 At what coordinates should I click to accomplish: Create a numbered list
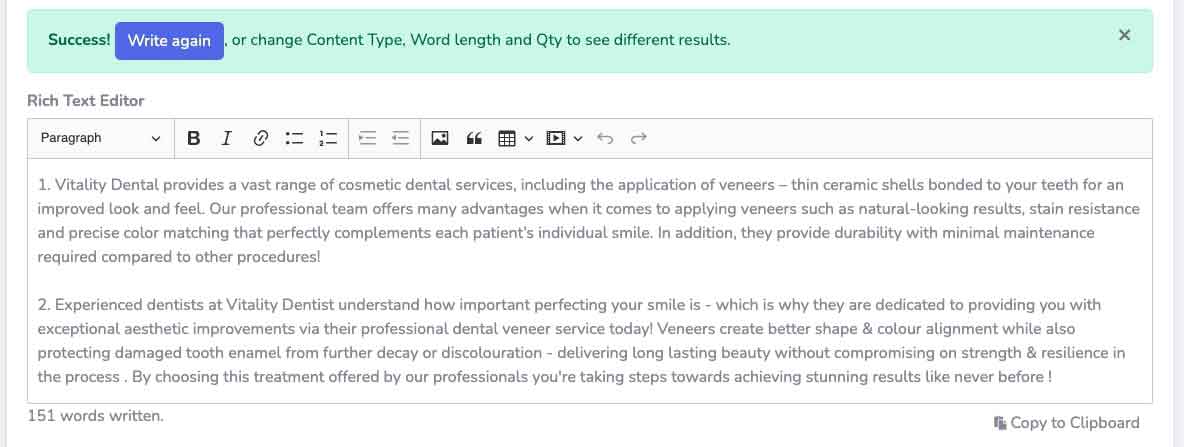(328, 138)
